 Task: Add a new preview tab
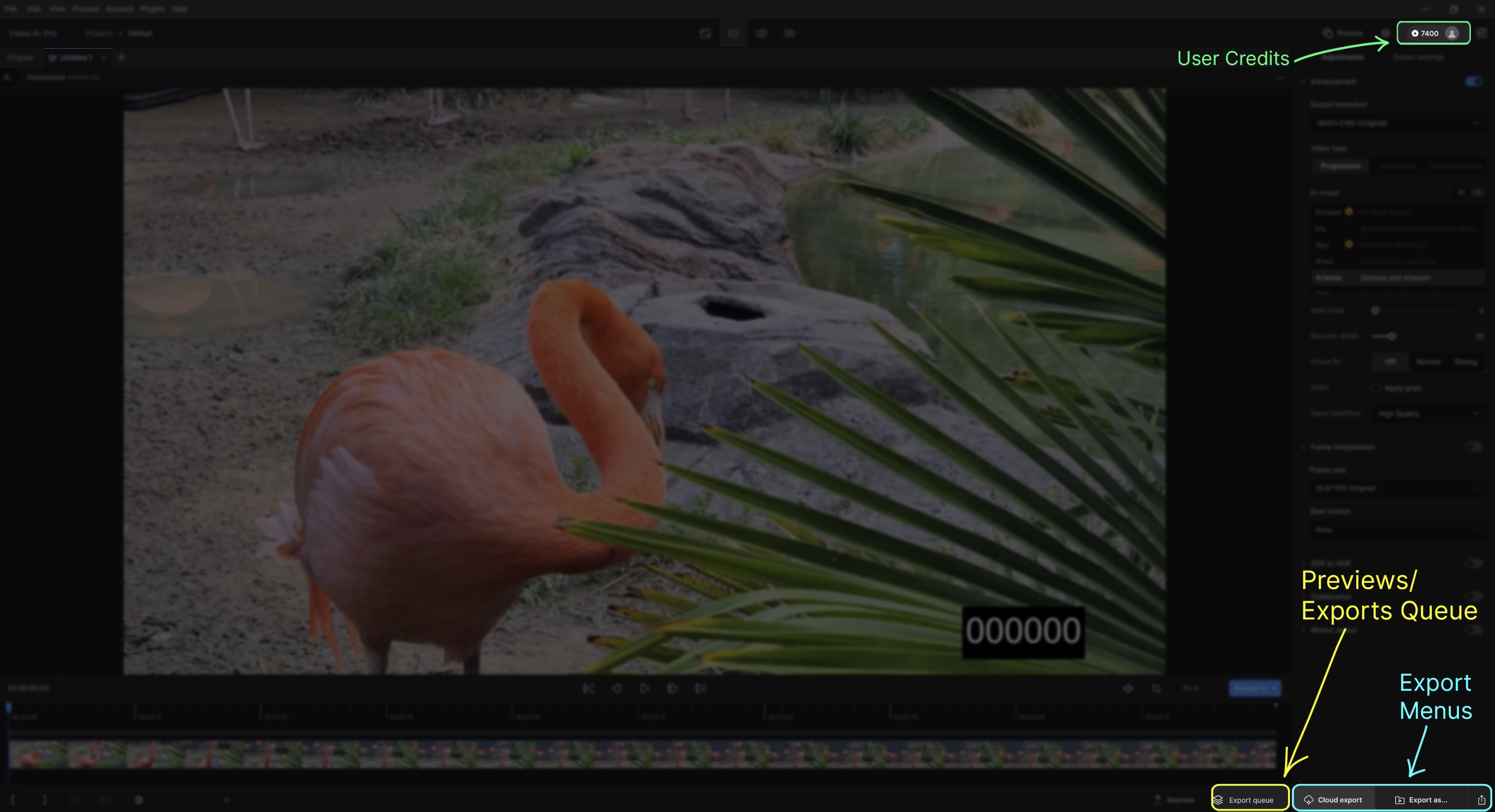coord(121,58)
